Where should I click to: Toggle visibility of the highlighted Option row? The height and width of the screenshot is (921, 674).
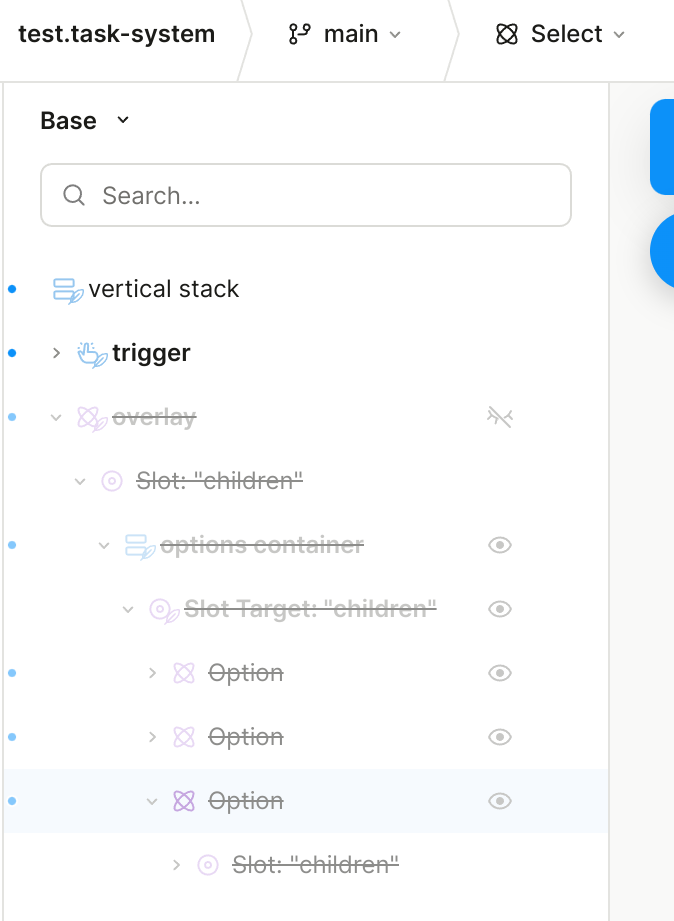coord(500,801)
